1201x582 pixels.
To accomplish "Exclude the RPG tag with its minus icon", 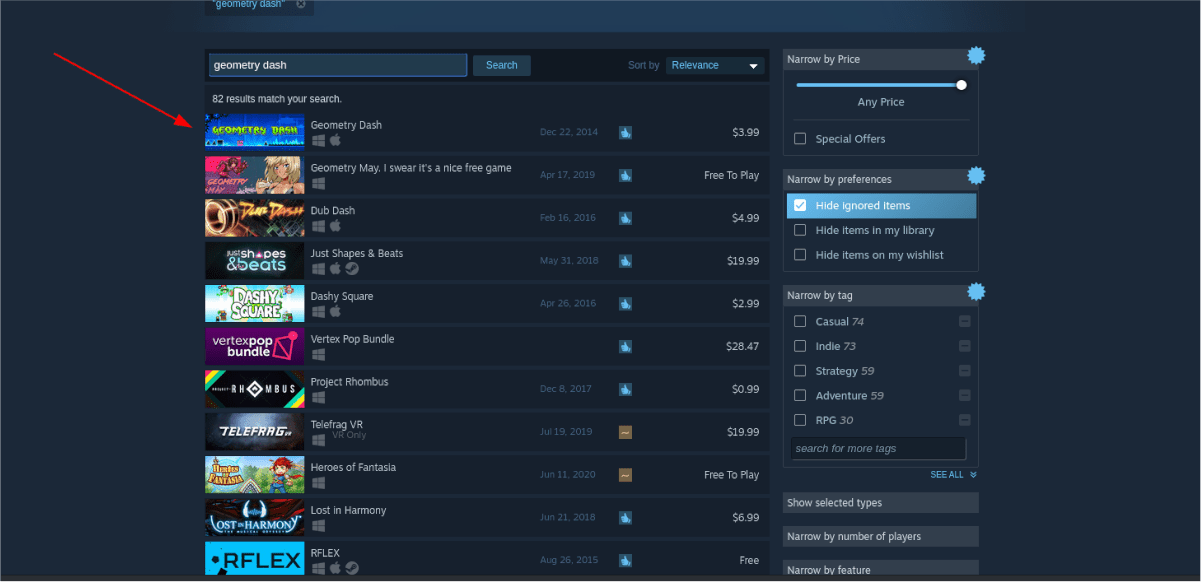I will point(964,420).
